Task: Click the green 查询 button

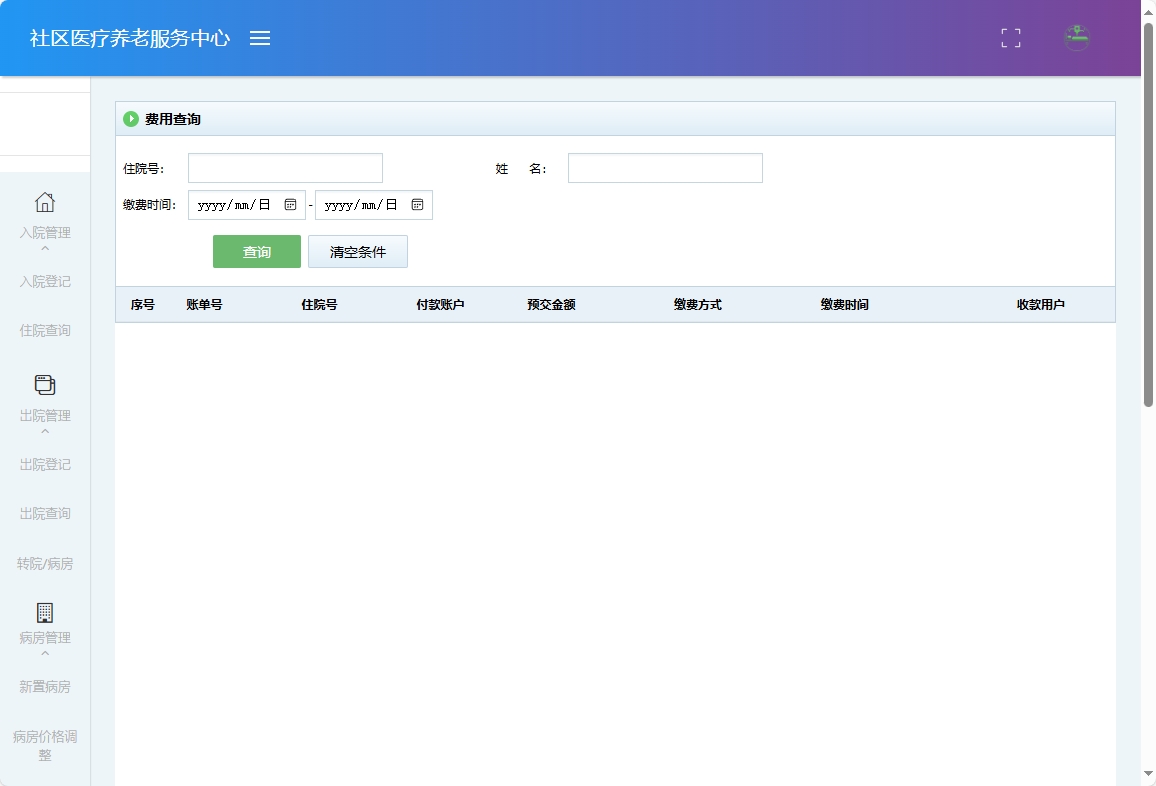Action: [256, 251]
